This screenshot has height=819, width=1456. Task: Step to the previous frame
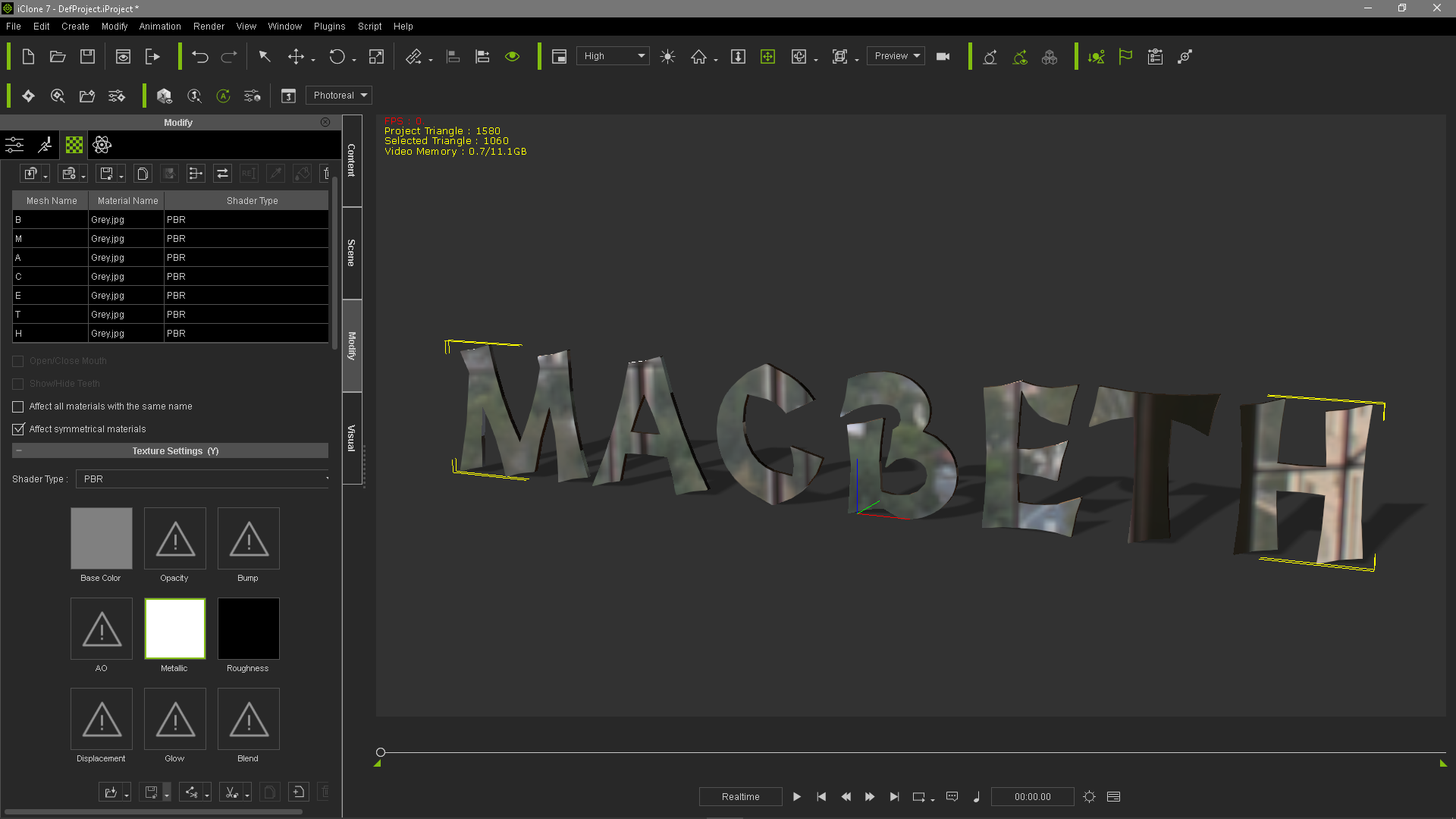coord(846,796)
